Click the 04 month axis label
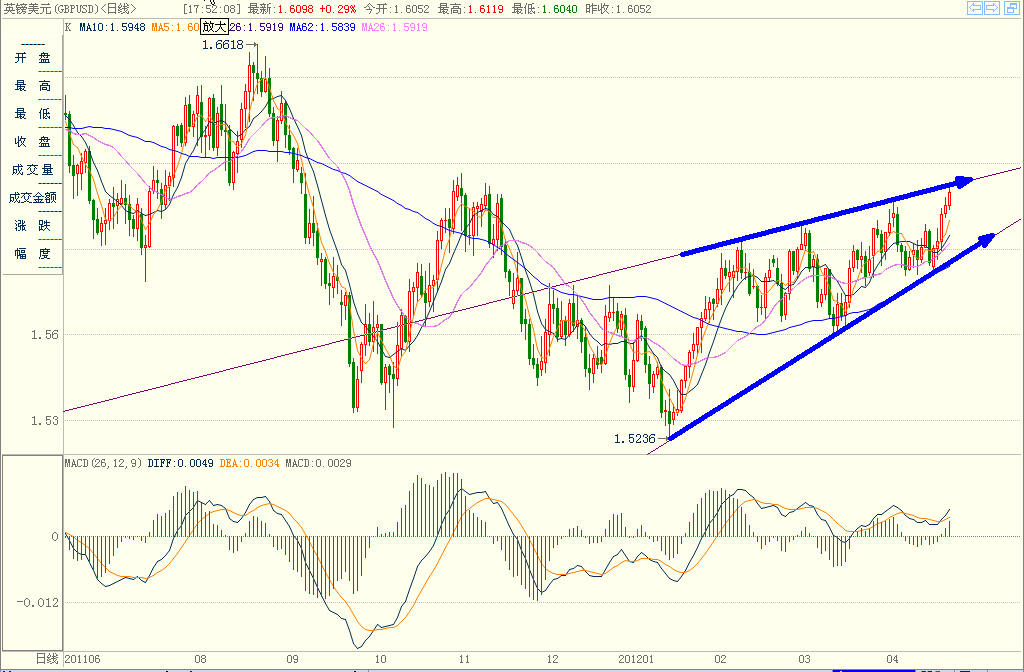 (893, 659)
